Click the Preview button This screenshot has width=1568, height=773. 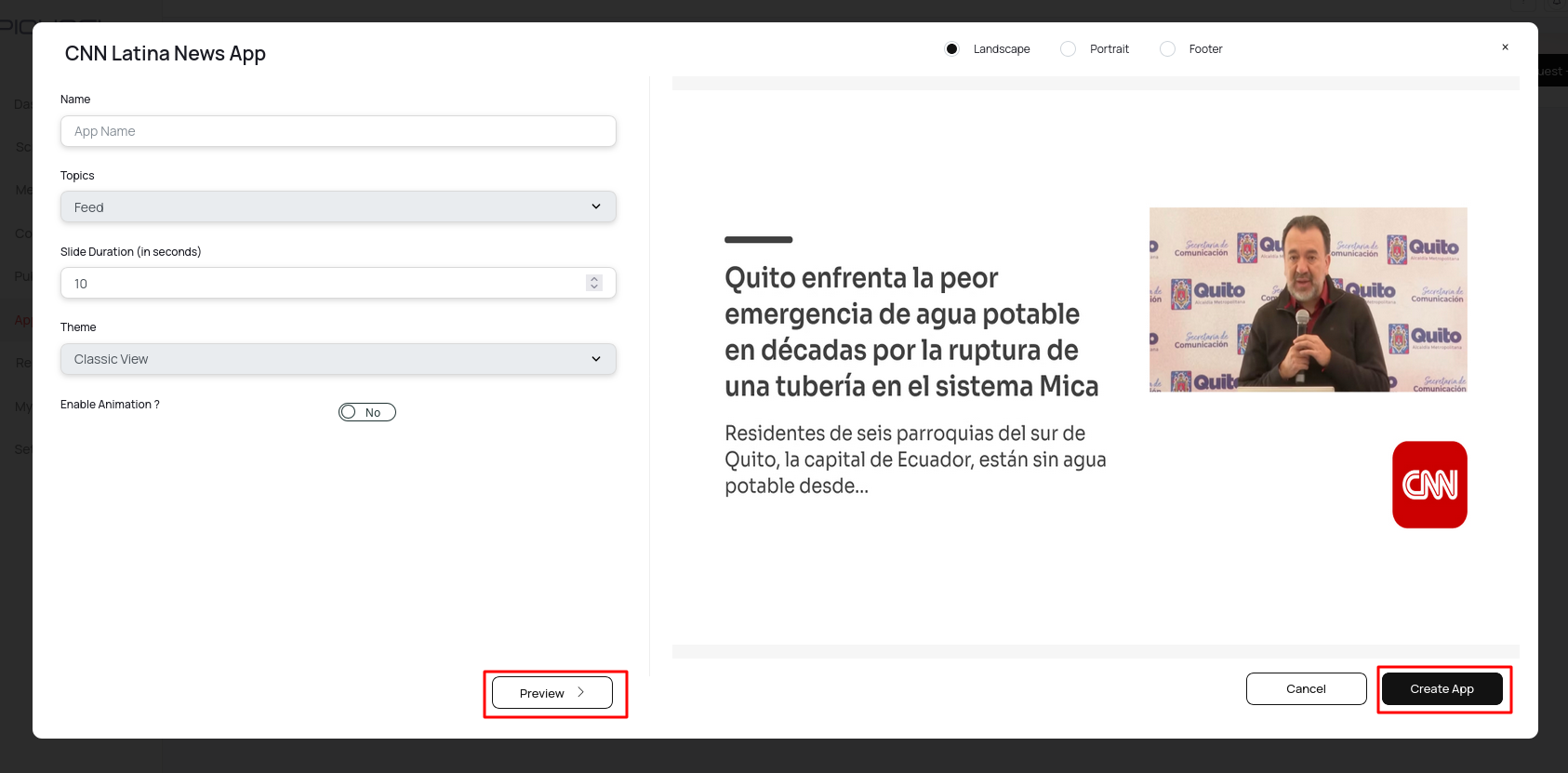click(x=552, y=693)
